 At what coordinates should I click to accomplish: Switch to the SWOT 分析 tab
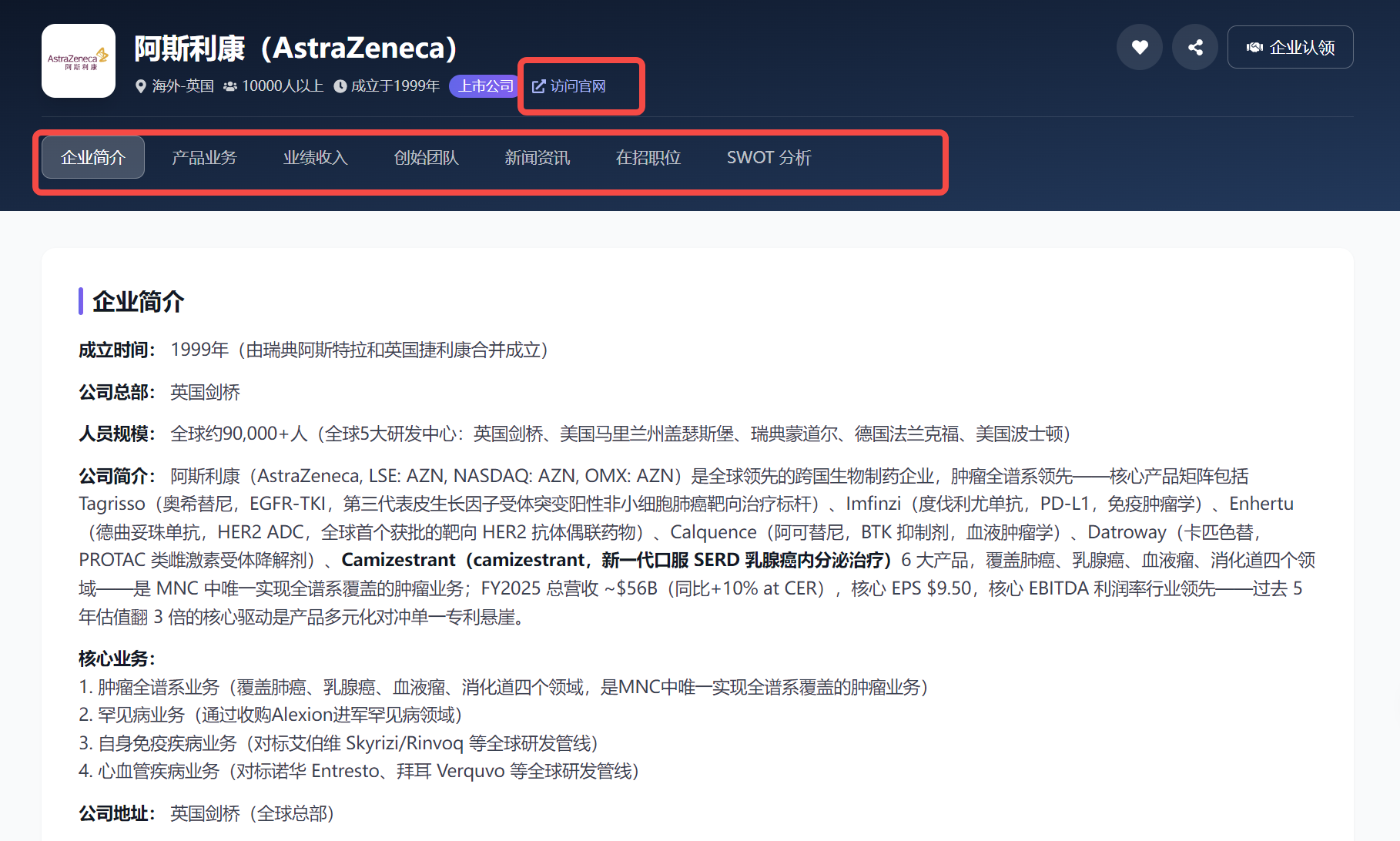pyautogui.click(x=769, y=157)
